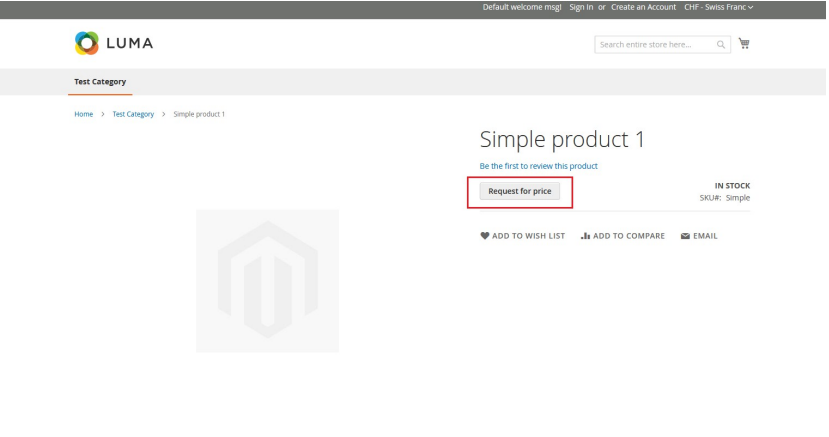Image resolution: width=829 pixels, height=437 pixels.
Task: Open the shopping cart icon
Action: pyautogui.click(x=744, y=43)
